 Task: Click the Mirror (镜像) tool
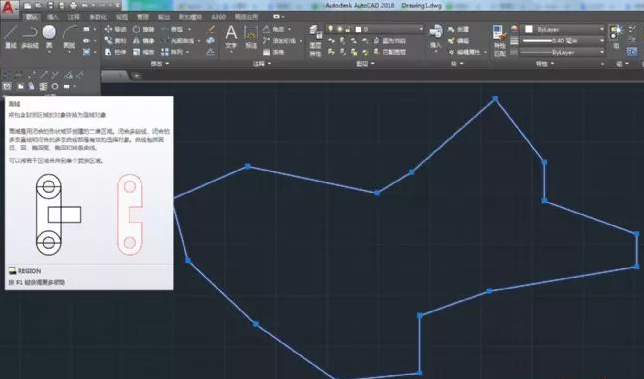tap(143, 41)
